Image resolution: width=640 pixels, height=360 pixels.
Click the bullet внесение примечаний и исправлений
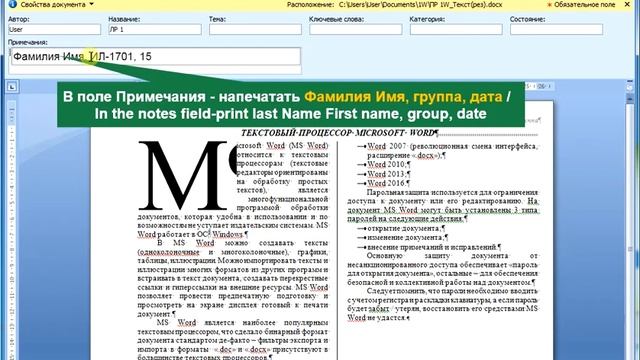click(429, 247)
